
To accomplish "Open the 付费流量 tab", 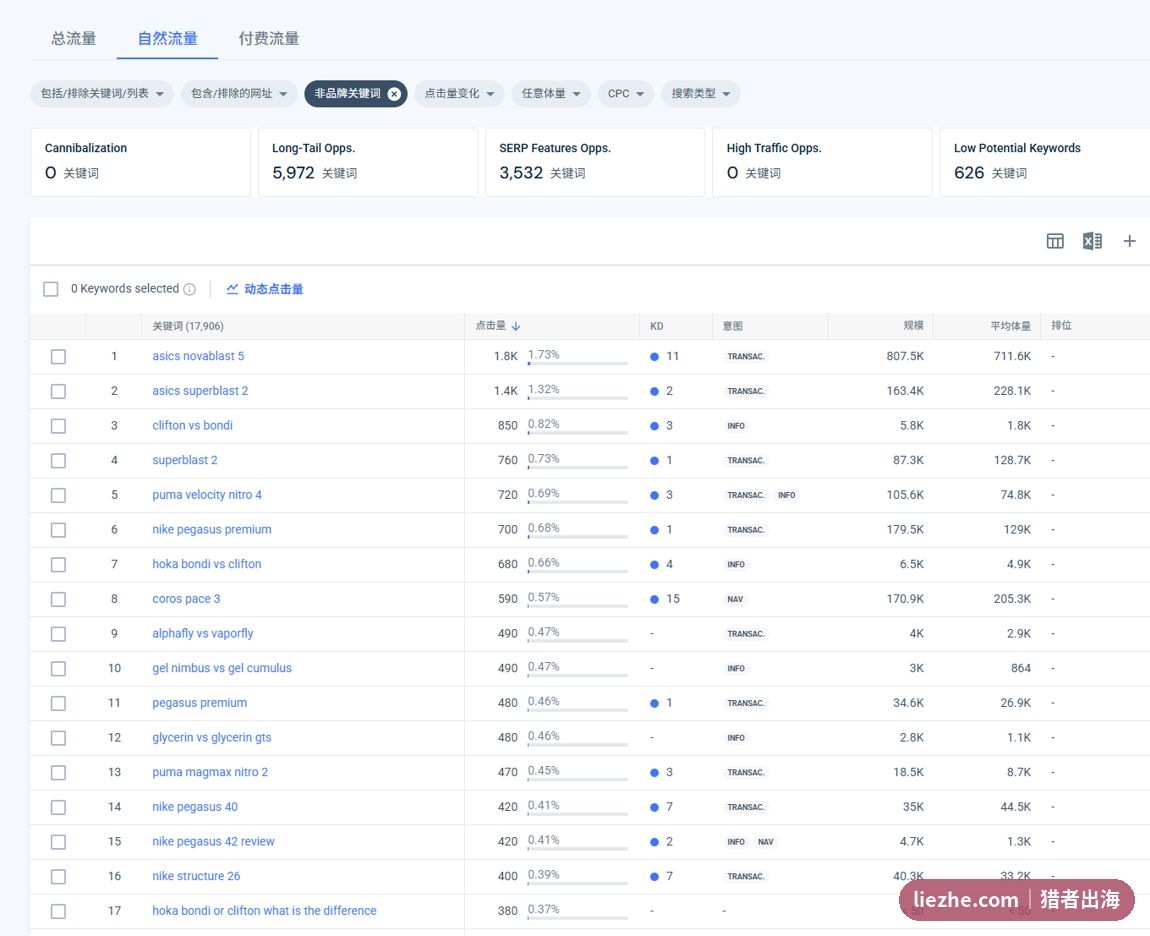I will tap(268, 38).
